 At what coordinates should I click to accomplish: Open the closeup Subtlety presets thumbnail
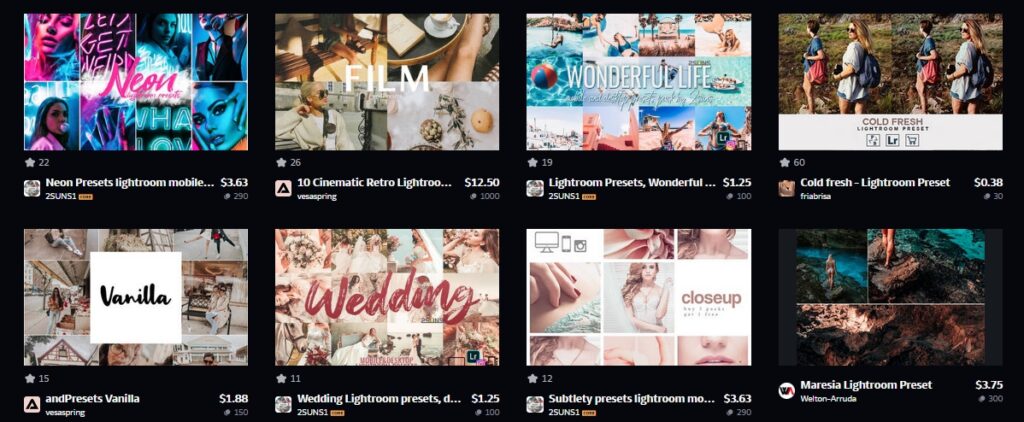tap(639, 297)
